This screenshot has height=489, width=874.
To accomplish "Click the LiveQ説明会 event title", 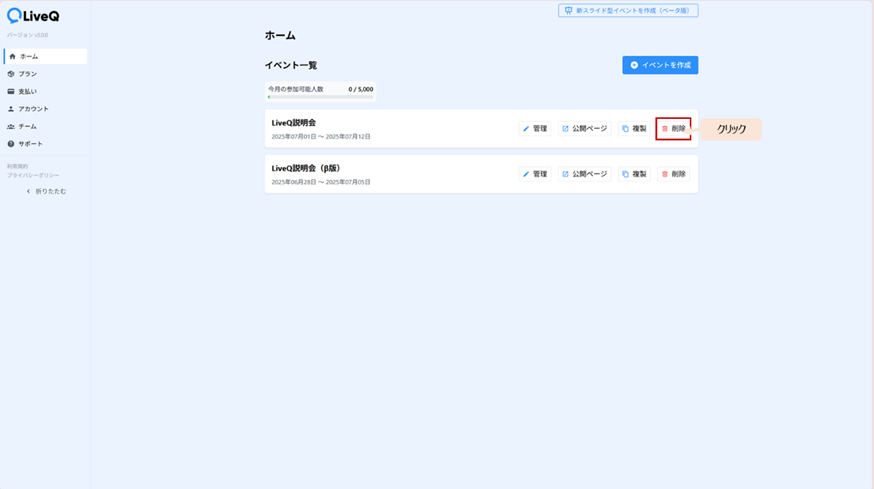I will (294, 123).
